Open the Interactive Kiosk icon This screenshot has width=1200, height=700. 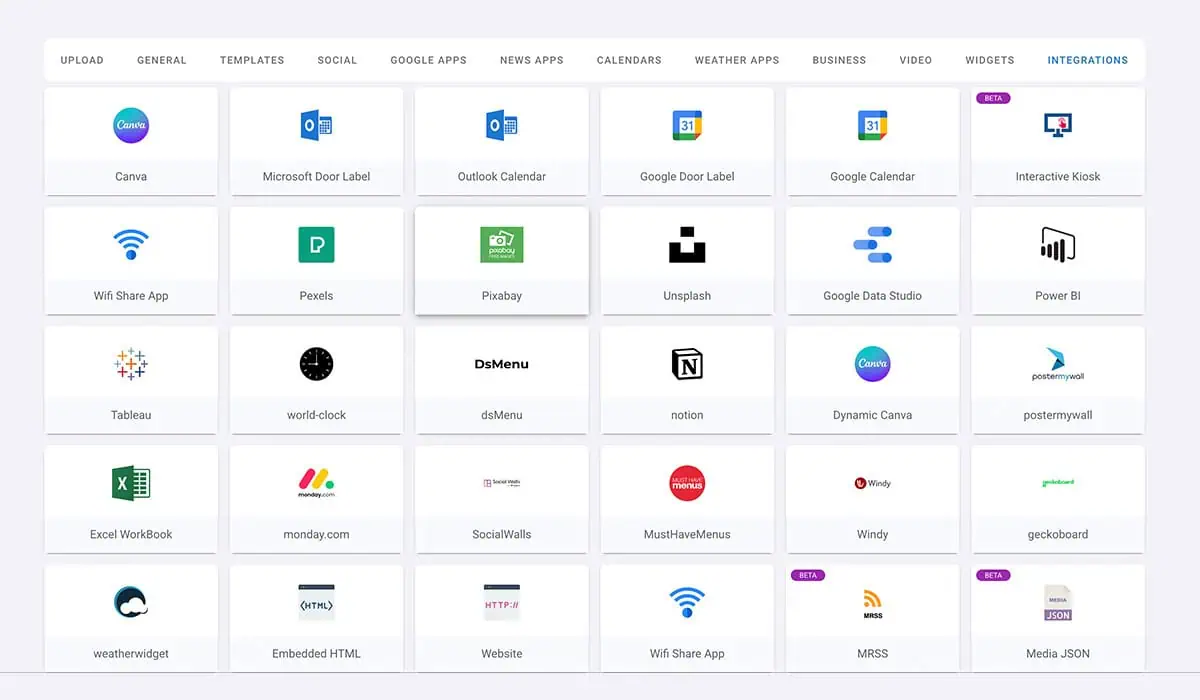coord(1058,125)
